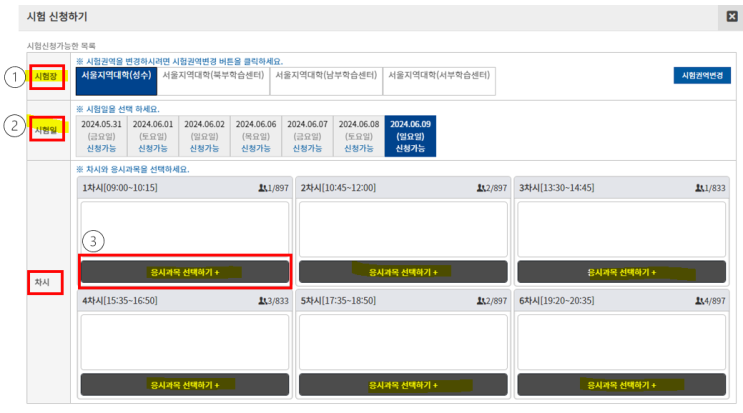Viewport: 743px width, 413px height.
Task: Click the 1차시[09:00~10:15] header text
Action: (120, 188)
